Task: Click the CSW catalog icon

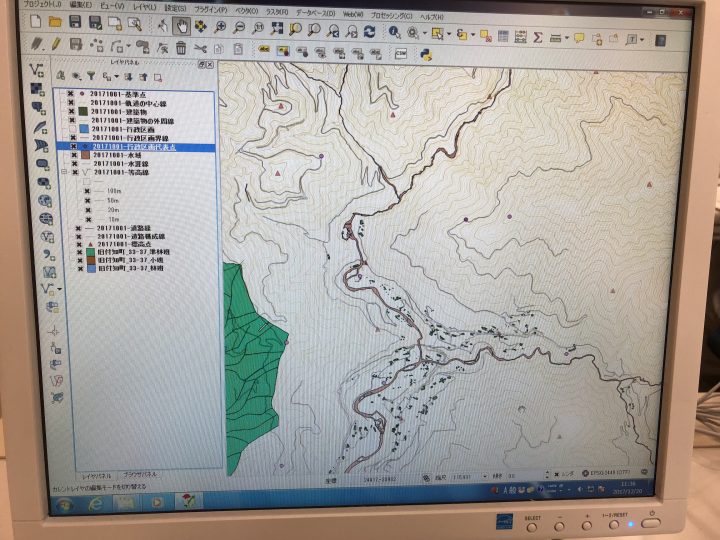Action: point(401,54)
